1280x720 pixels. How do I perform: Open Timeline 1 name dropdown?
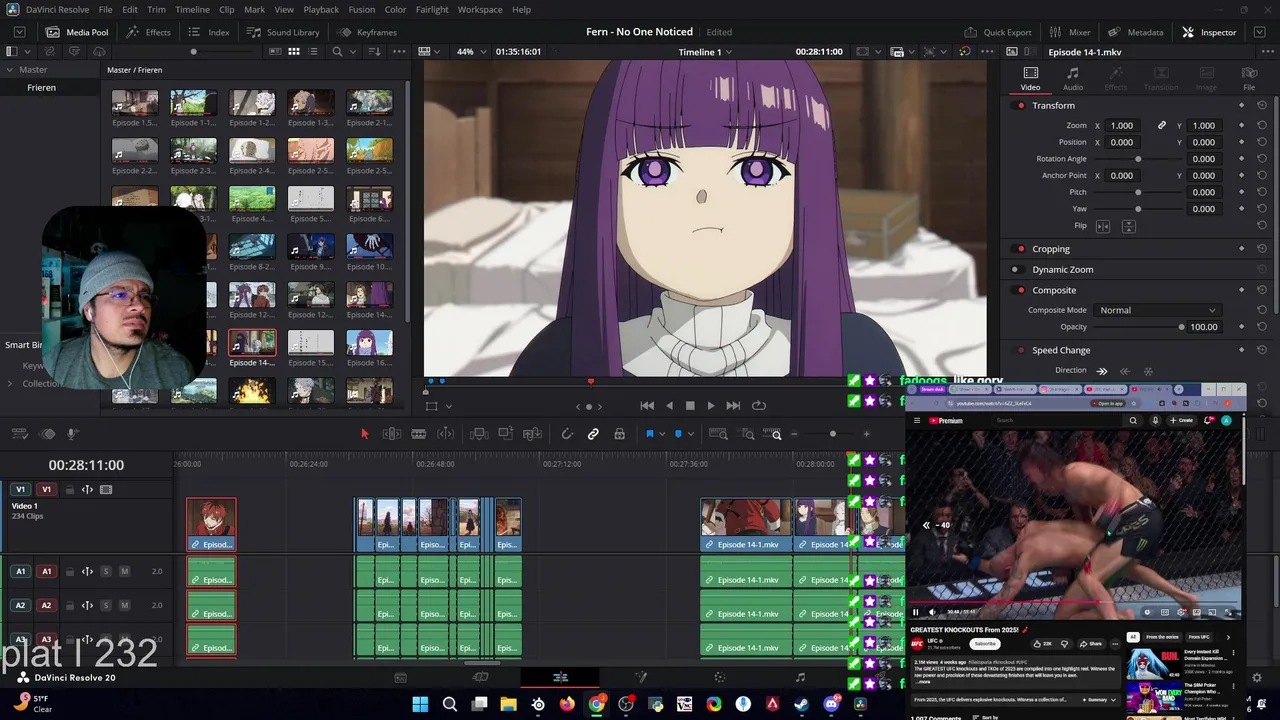click(705, 52)
